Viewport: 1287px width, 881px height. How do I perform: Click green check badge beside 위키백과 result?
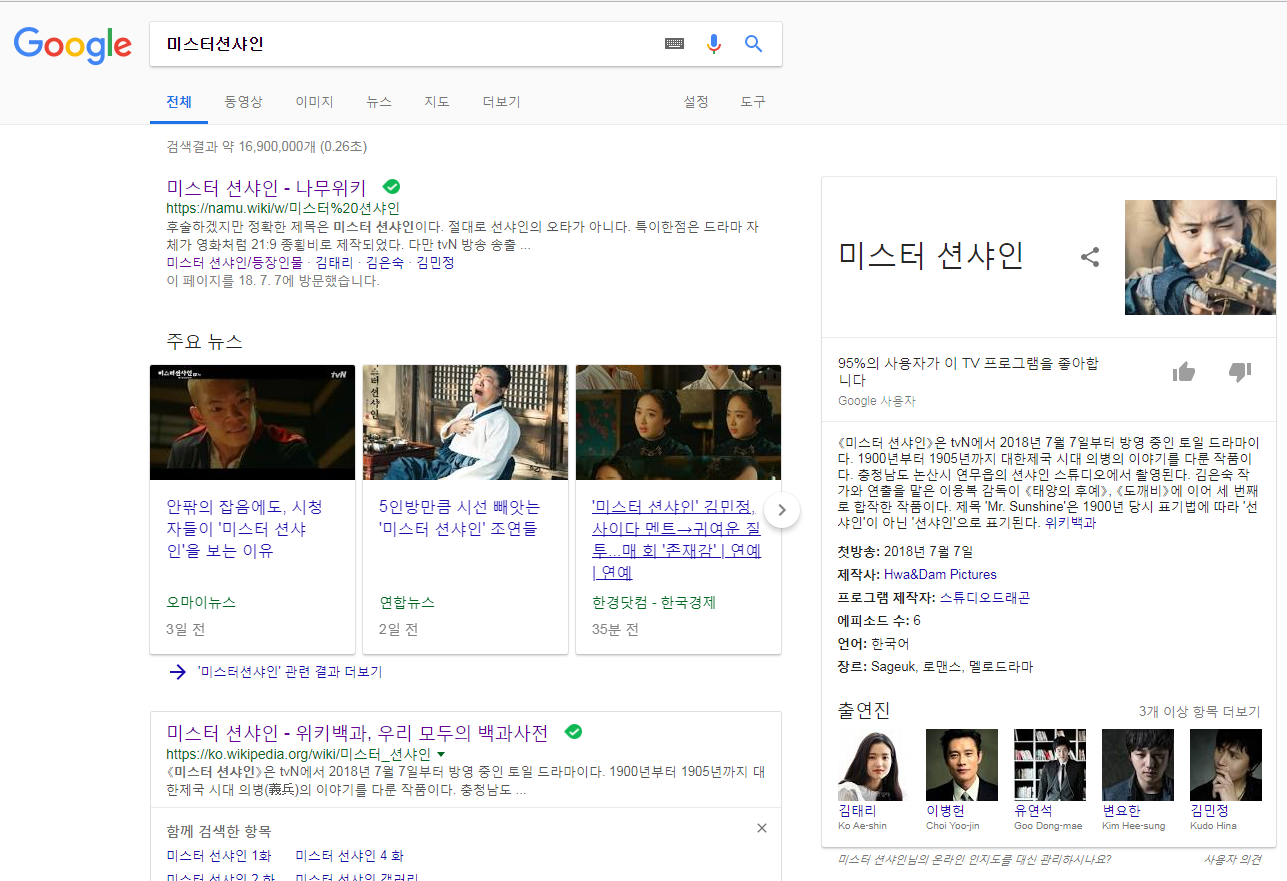click(573, 732)
